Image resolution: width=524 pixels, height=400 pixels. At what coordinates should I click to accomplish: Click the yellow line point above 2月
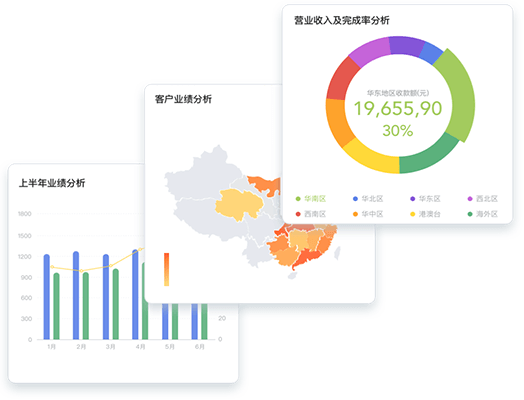tap(81, 271)
